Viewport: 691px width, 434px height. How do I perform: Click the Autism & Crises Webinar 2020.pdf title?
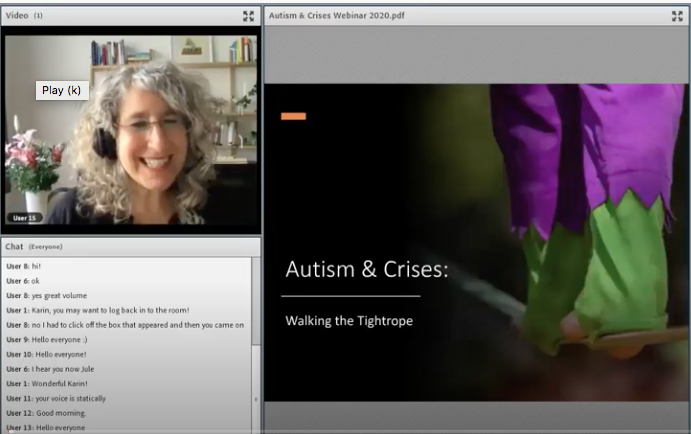click(x=337, y=15)
